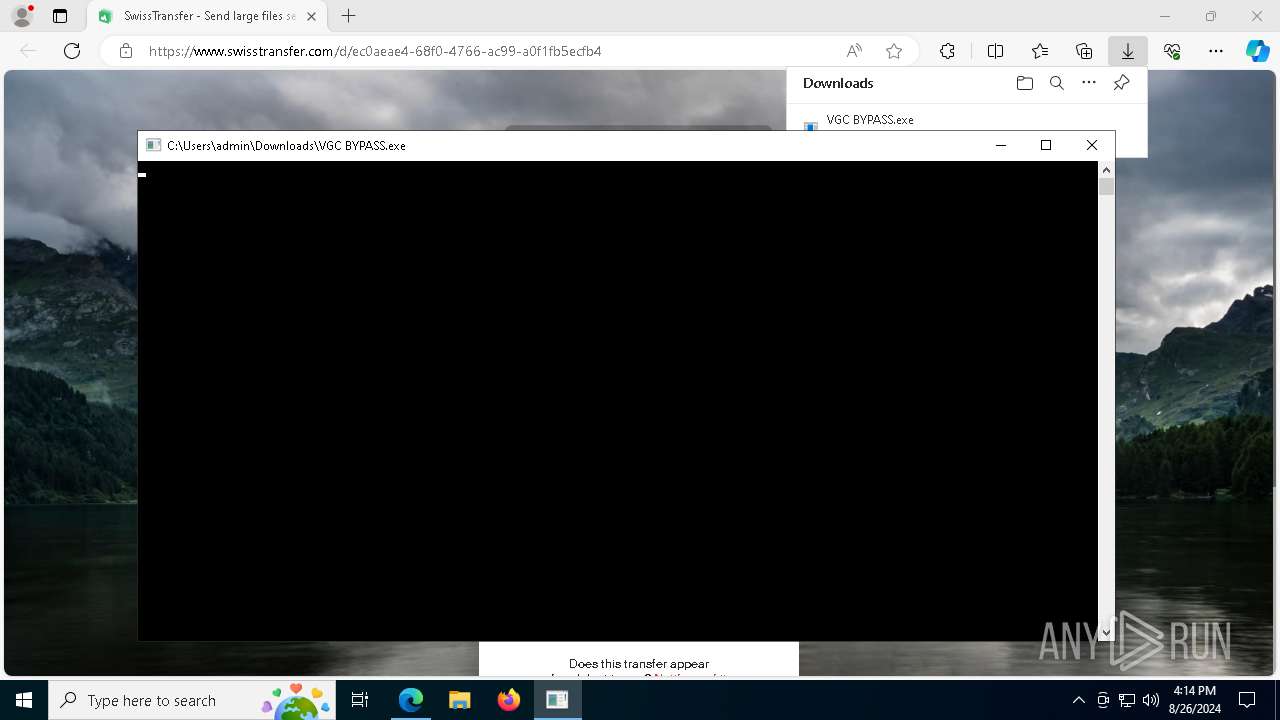
Task: Select the console app taskbar button
Action: pyautogui.click(x=557, y=700)
